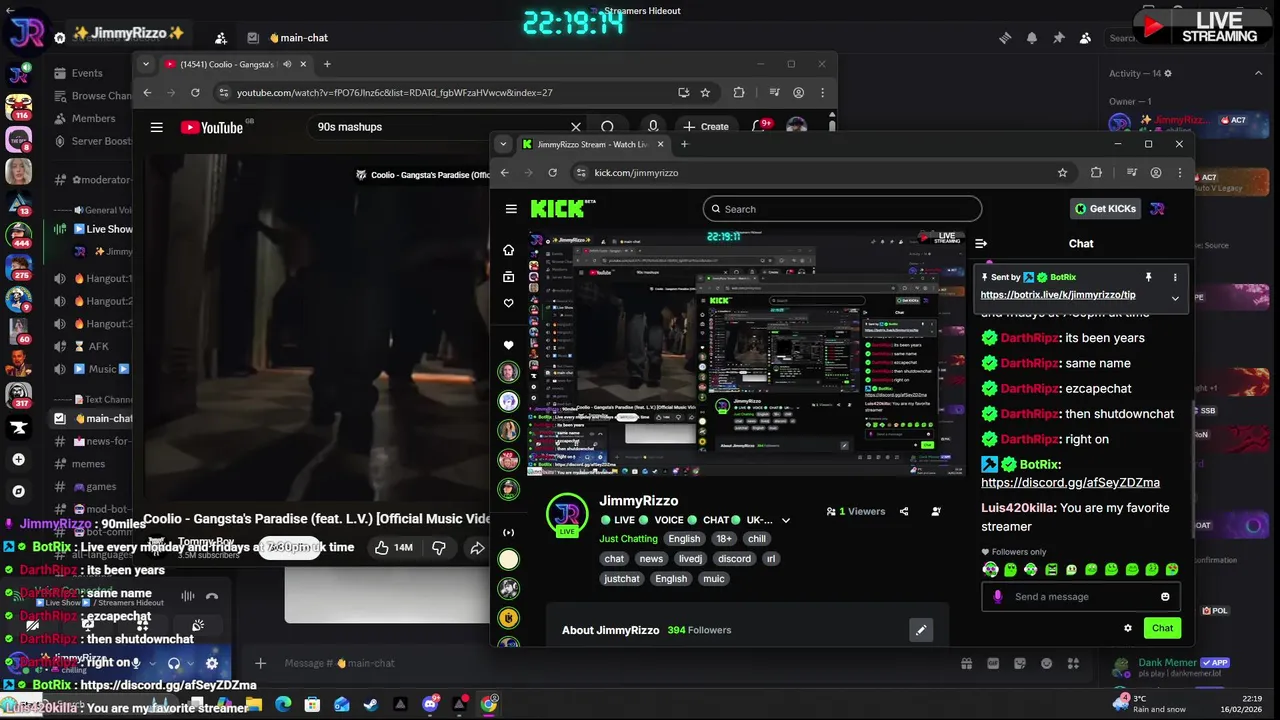
Task: Go to YouTube home logo
Action: (x=211, y=127)
